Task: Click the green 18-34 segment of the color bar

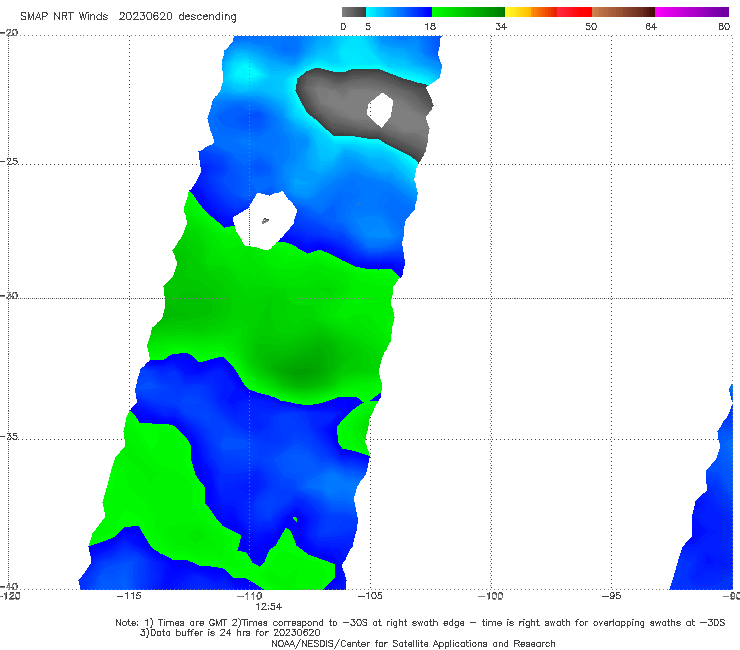Action: click(468, 12)
